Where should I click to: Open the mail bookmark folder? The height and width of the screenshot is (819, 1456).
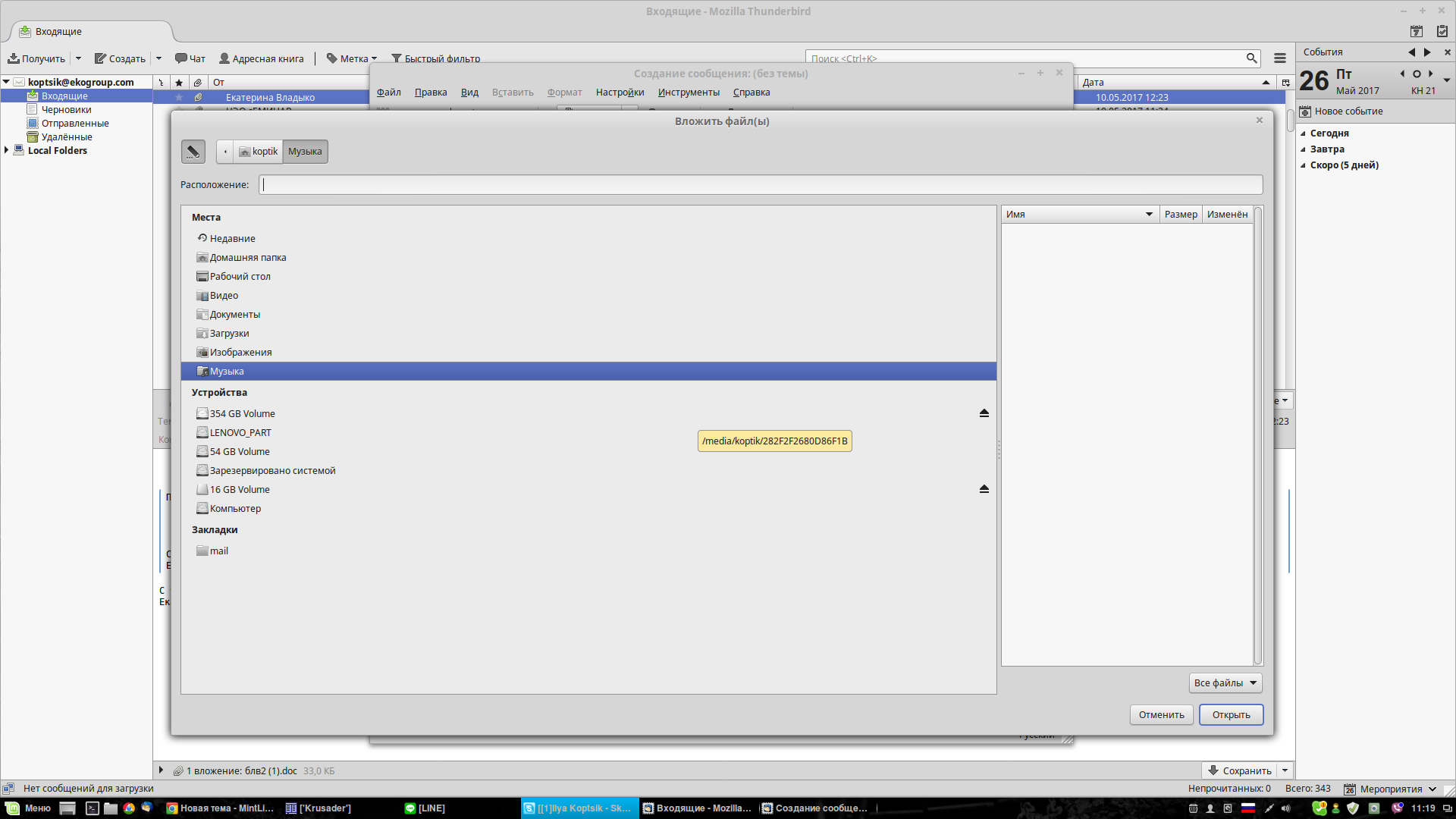[x=218, y=551]
